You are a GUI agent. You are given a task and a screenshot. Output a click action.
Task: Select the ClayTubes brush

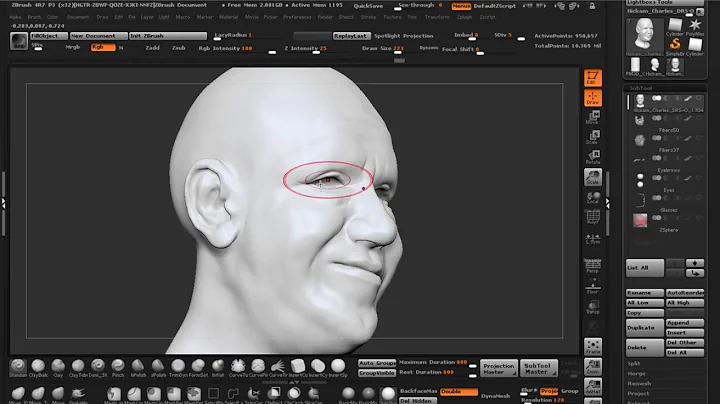[78, 368]
